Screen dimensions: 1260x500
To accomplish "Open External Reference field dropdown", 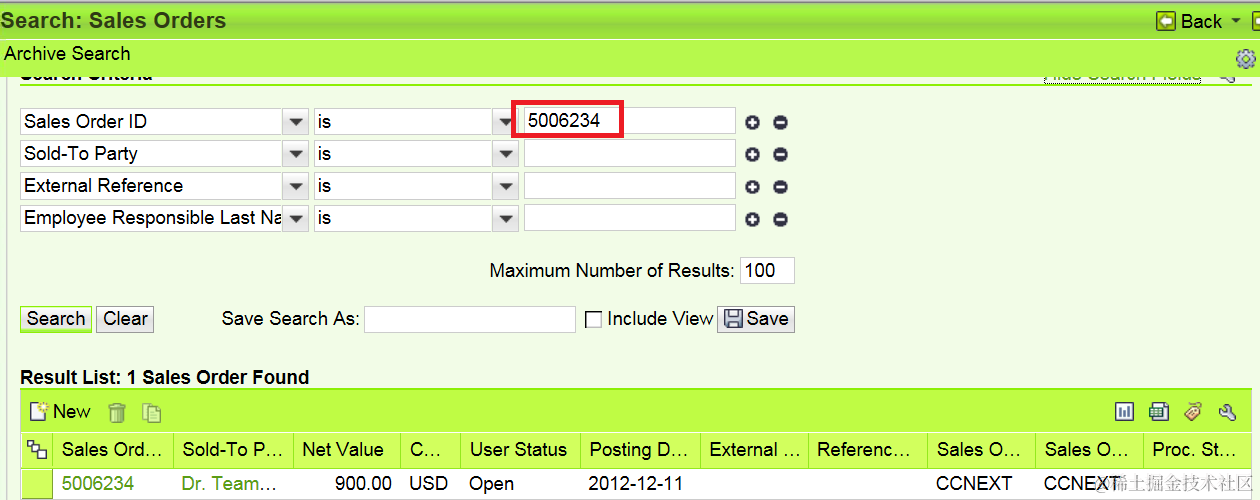I will tap(295, 187).
